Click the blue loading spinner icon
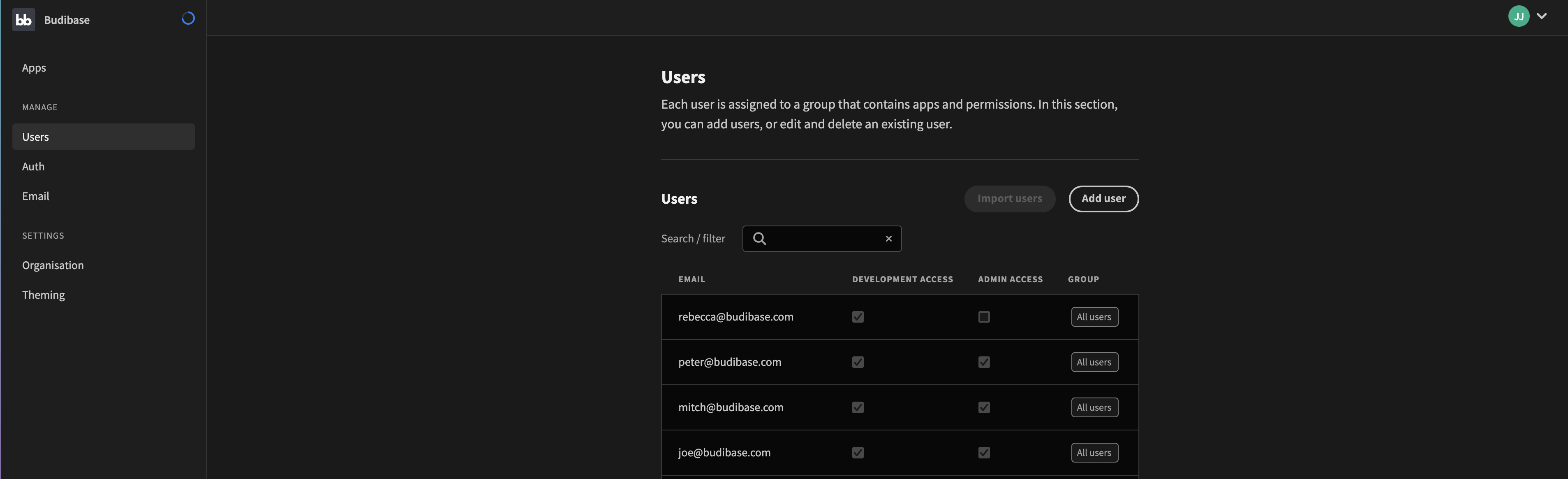The image size is (1568, 479). pyautogui.click(x=188, y=18)
